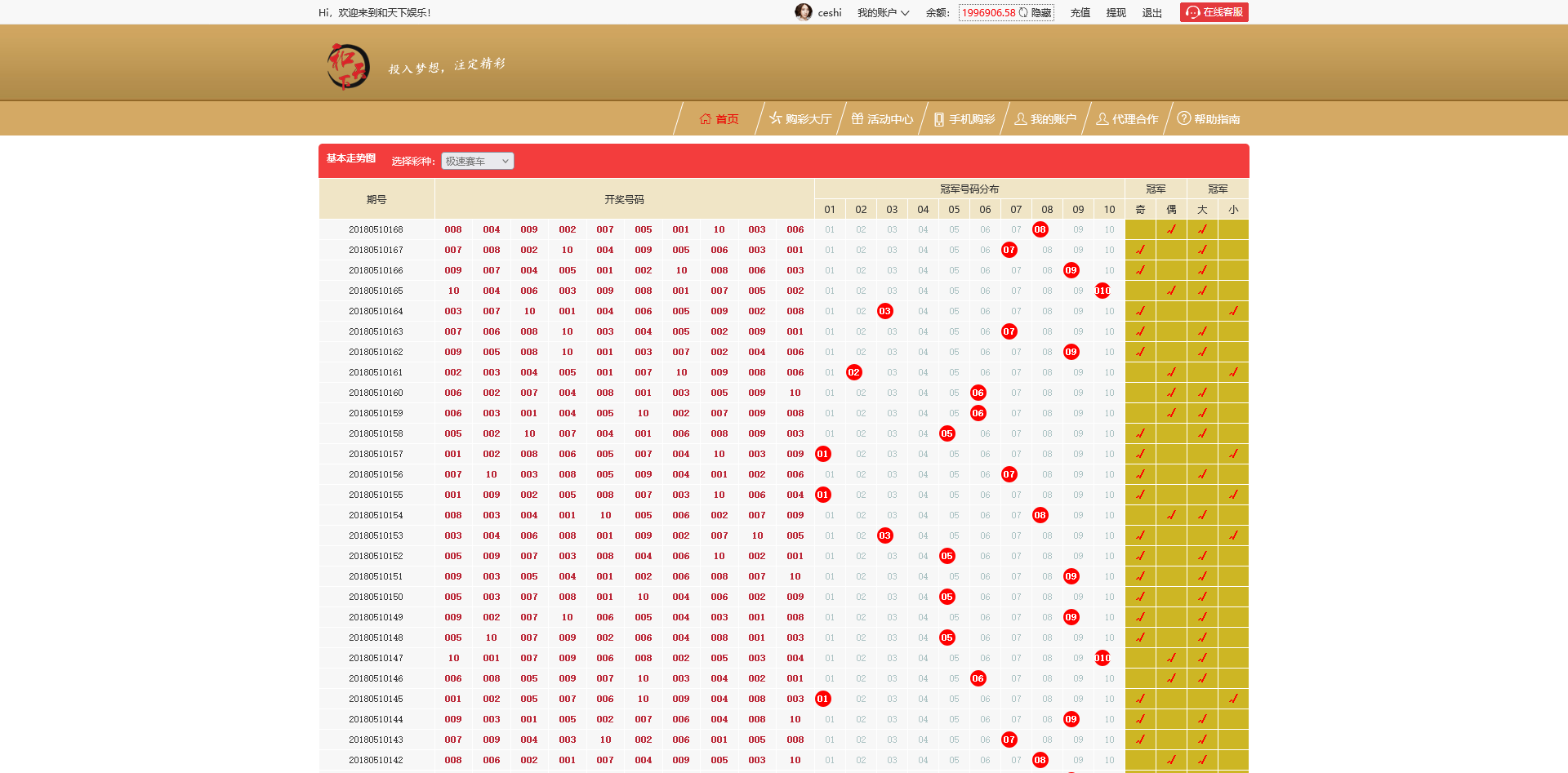
Task: Click the 和天下 site logo
Action: [x=348, y=65]
